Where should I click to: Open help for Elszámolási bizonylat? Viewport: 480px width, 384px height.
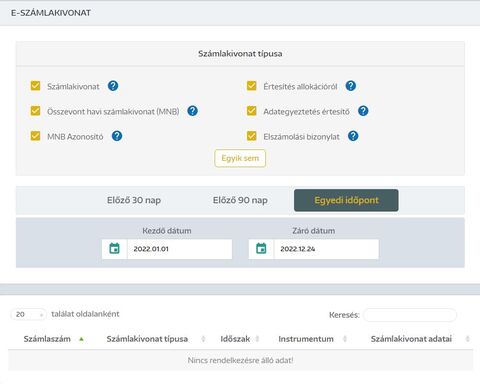click(353, 136)
